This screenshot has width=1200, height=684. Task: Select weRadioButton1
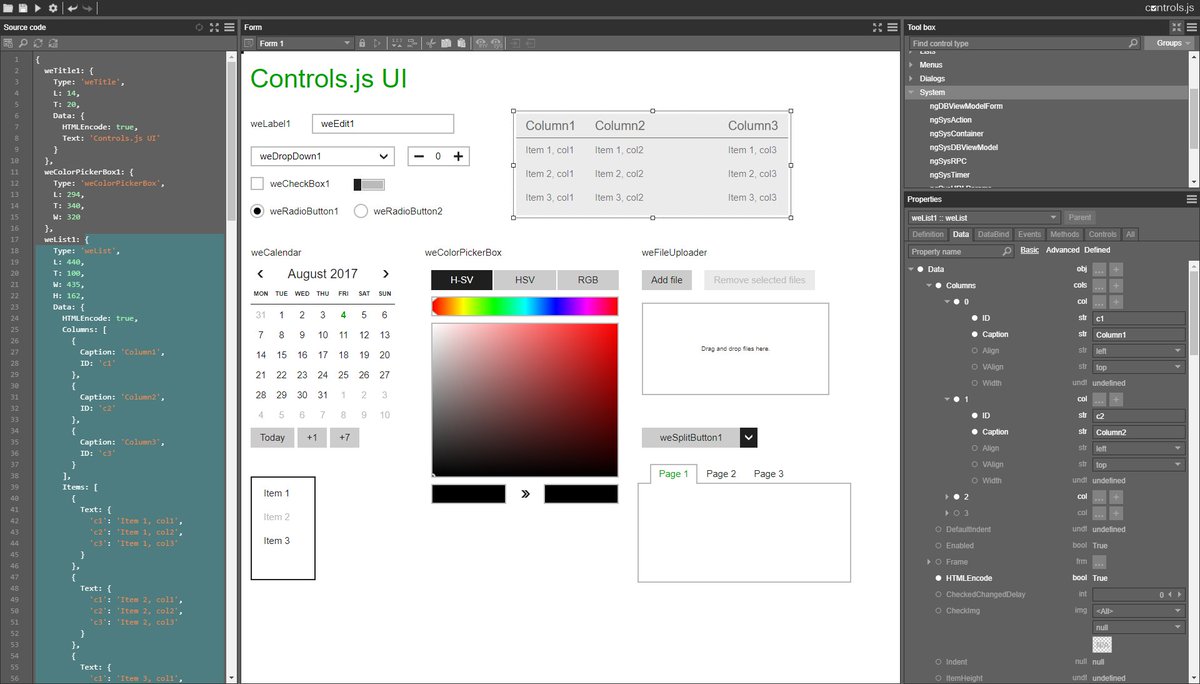(x=257, y=211)
